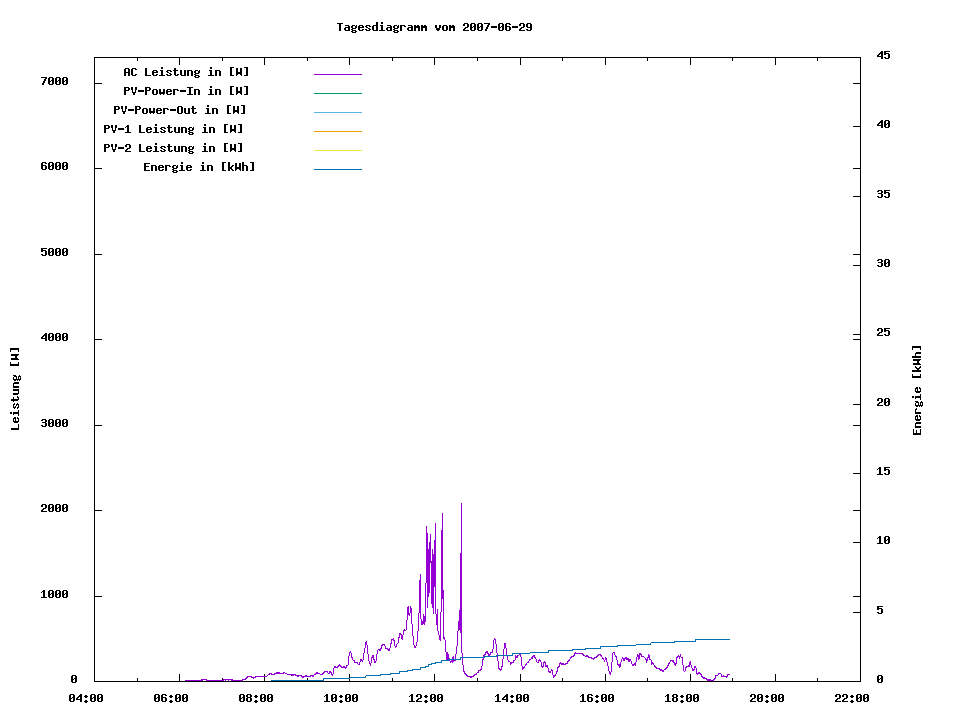Viewport: 960px width, 720px height.
Task: Select the "AC Leistung in [W]" legend label
Action: click(x=186, y=72)
